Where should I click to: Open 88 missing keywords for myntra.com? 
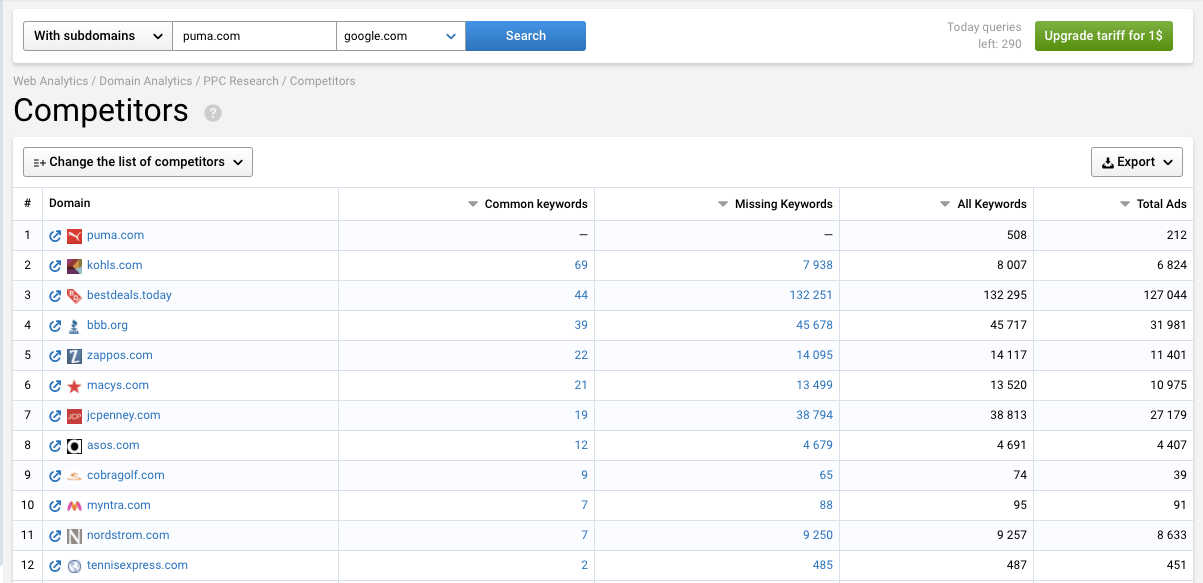point(826,506)
